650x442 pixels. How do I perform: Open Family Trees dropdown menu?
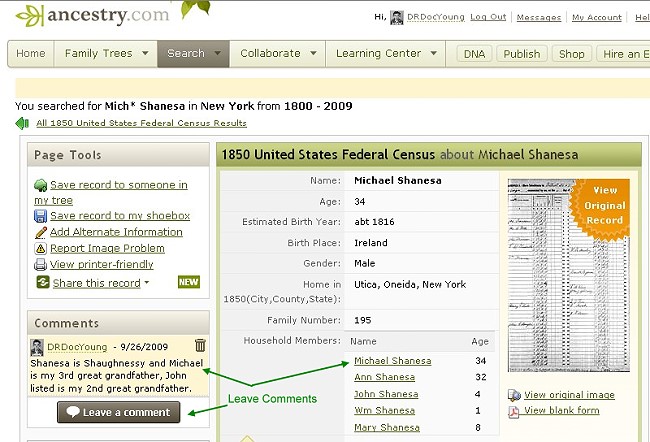[x=106, y=53]
